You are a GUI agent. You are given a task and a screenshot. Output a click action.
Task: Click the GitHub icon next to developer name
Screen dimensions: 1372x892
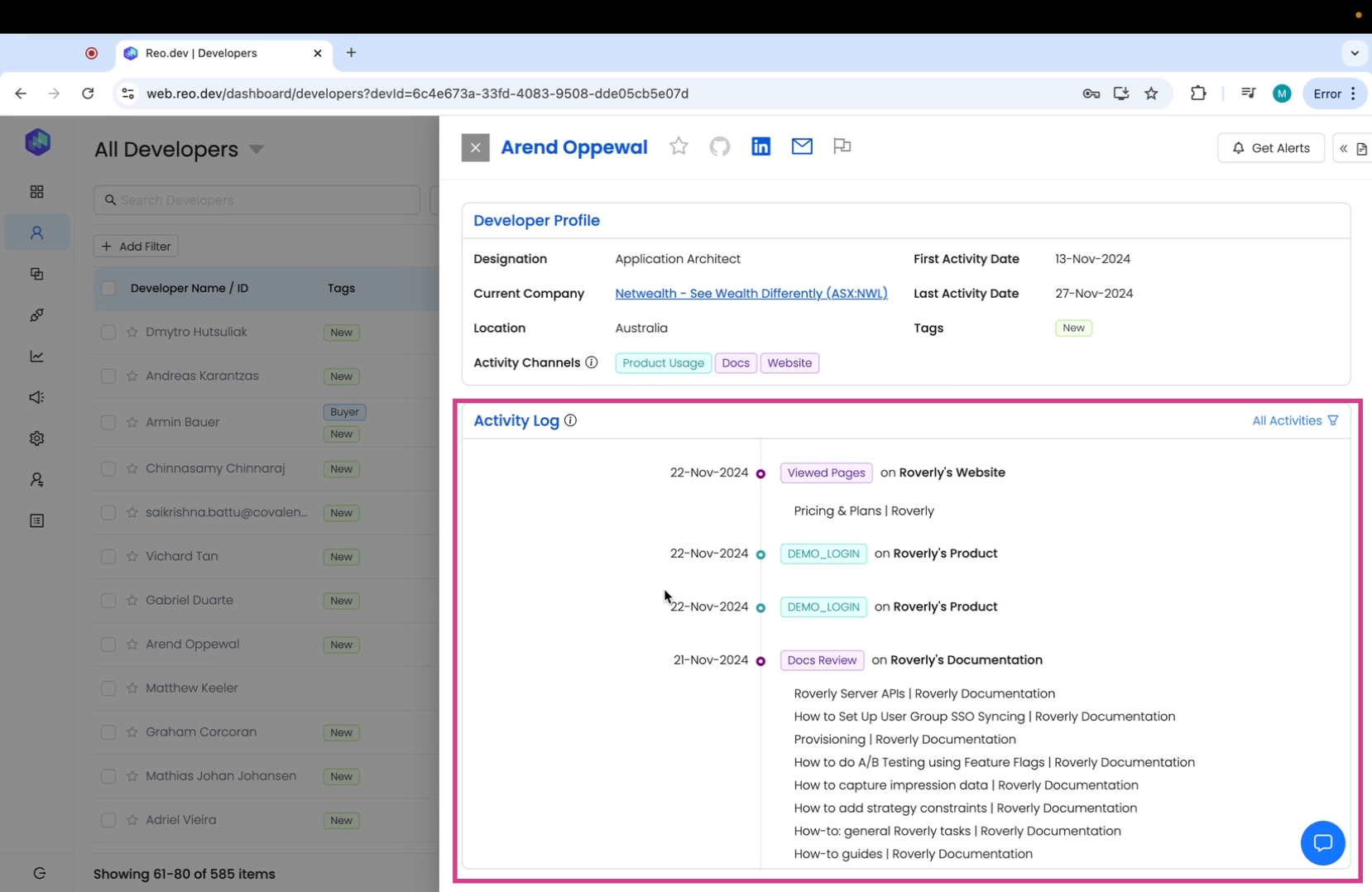pos(719,146)
